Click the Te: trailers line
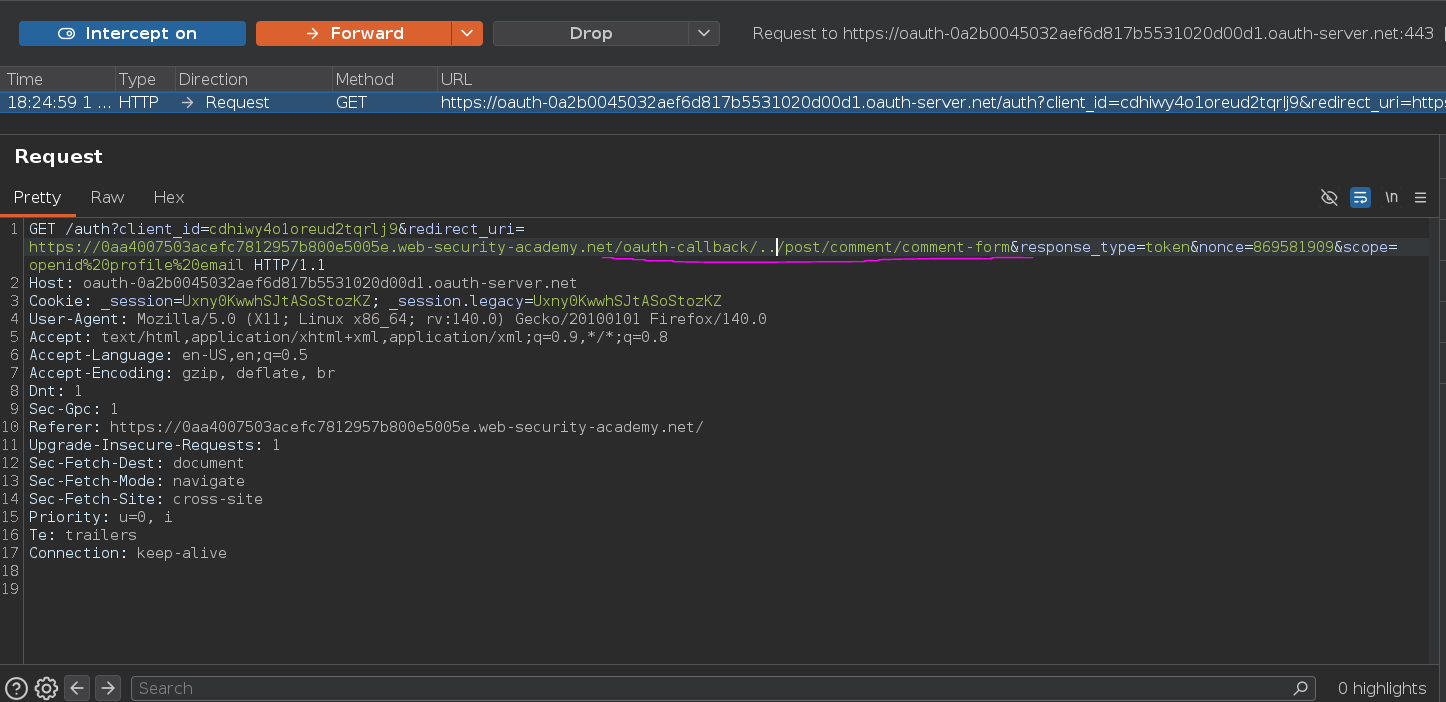1446x702 pixels. (83, 535)
